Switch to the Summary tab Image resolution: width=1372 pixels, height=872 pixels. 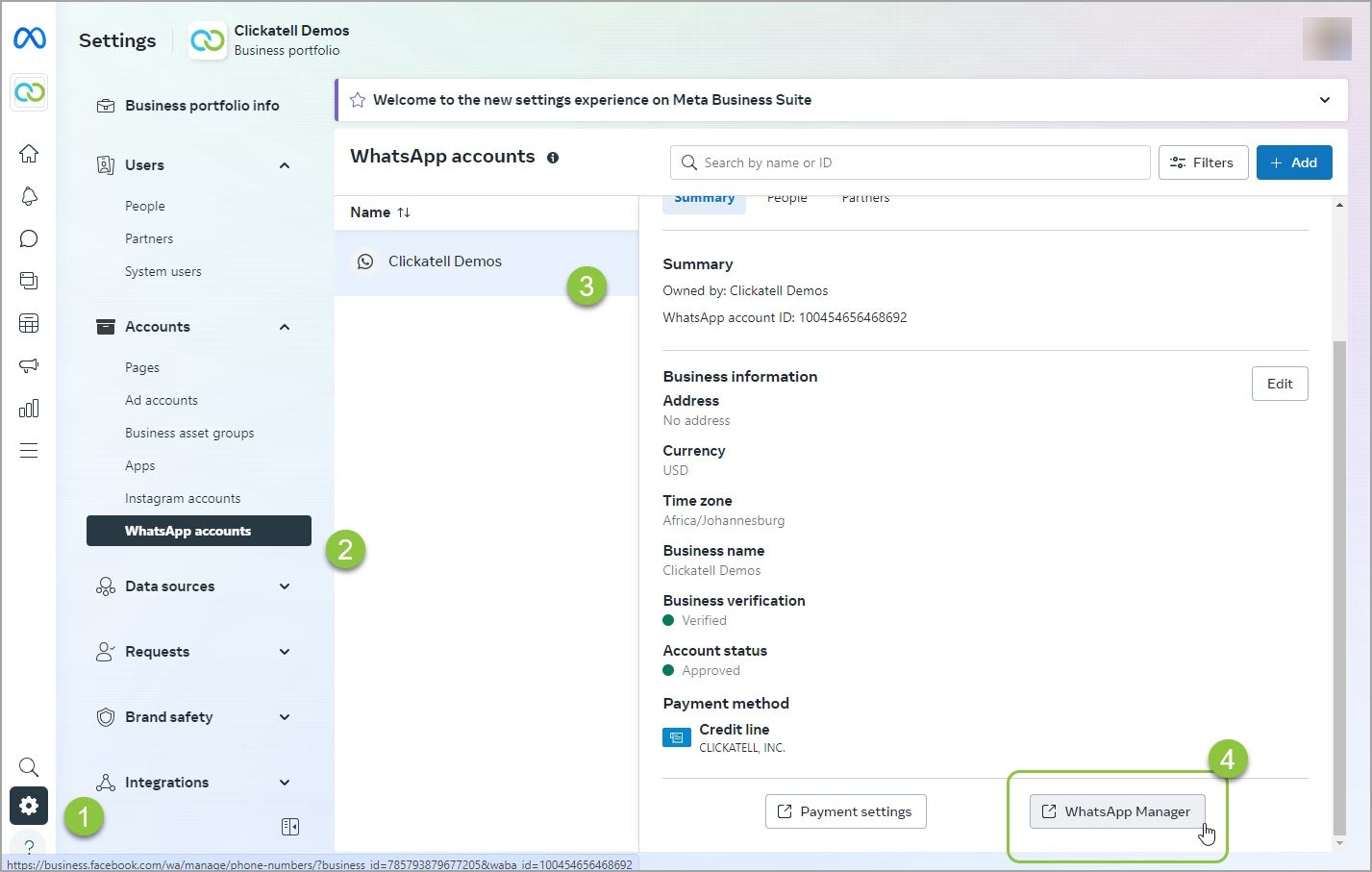tap(705, 200)
